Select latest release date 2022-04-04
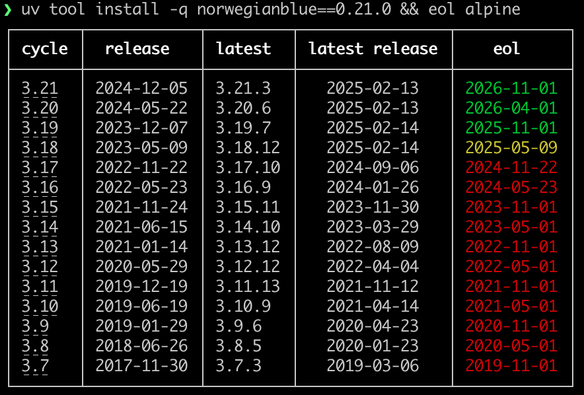The height and width of the screenshot is (395, 584). pyautogui.click(x=373, y=267)
